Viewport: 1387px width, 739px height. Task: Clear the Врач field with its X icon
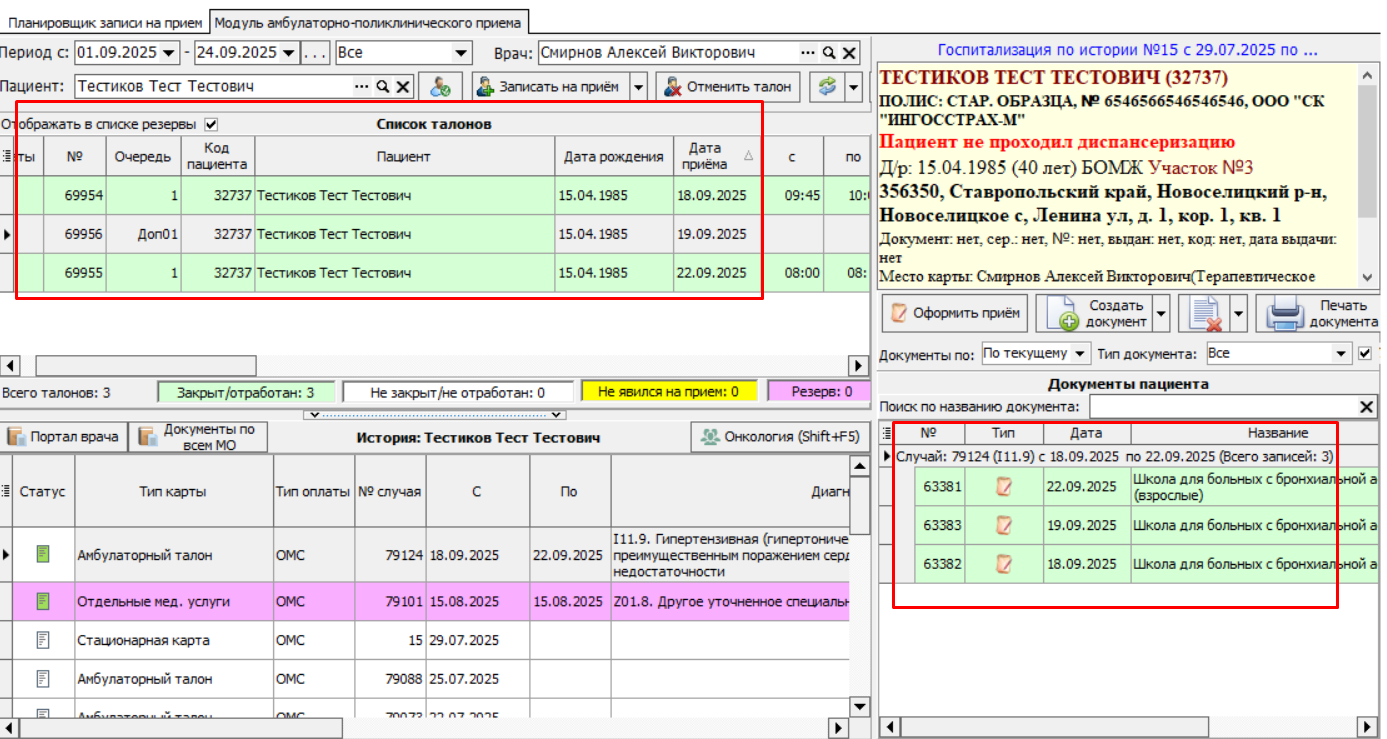click(849, 53)
